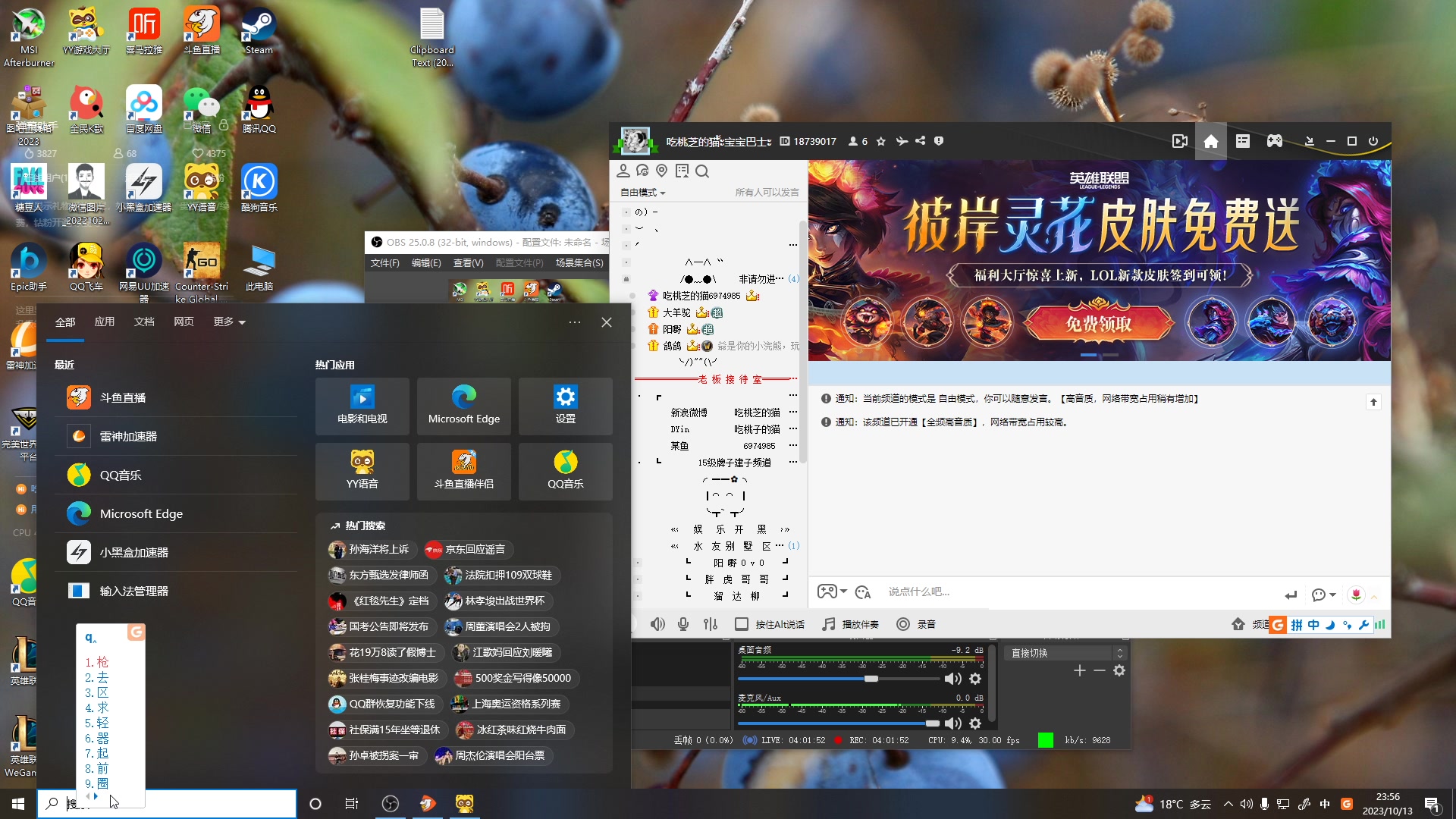
Task: Open the member list person icon in YY
Action: click(623, 171)
